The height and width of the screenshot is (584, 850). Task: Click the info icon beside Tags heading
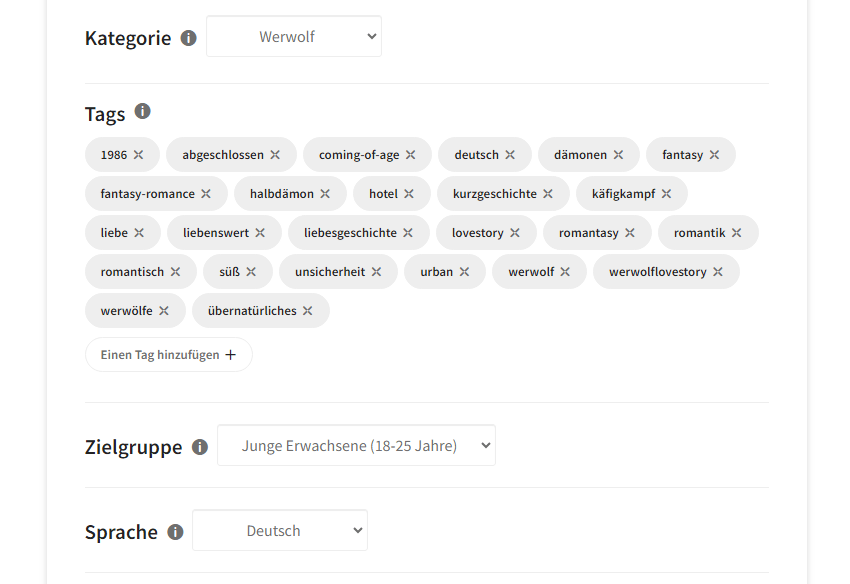pyautogui.click(x=142, y=111)
